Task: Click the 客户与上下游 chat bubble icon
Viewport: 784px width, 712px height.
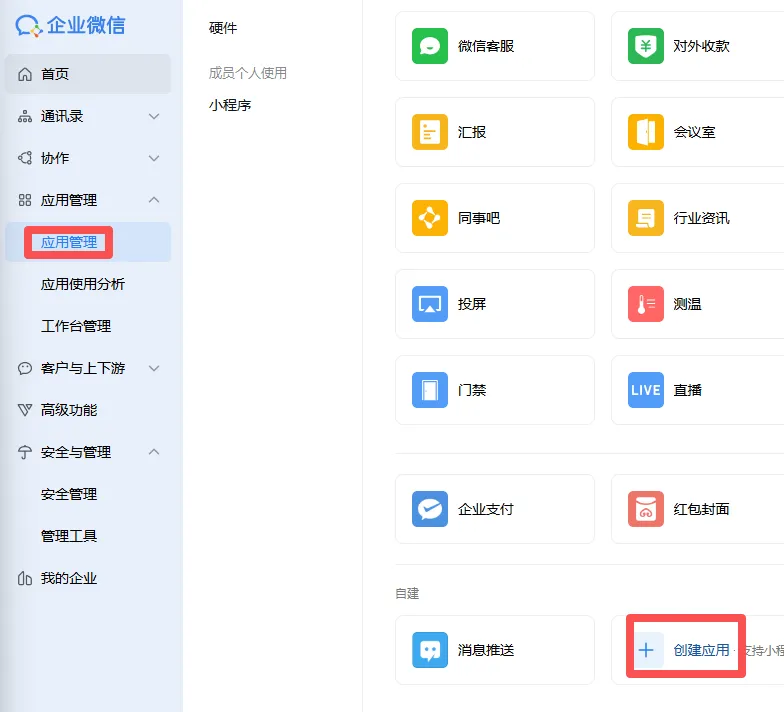Action: click(24, 368)
